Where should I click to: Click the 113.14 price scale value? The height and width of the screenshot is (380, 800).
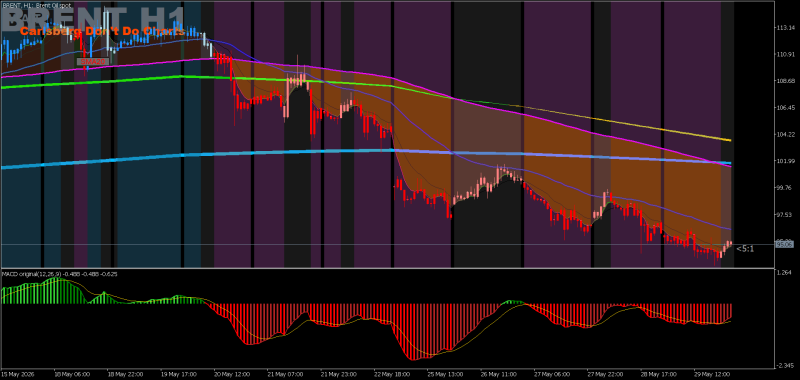[x=787, y=28]
